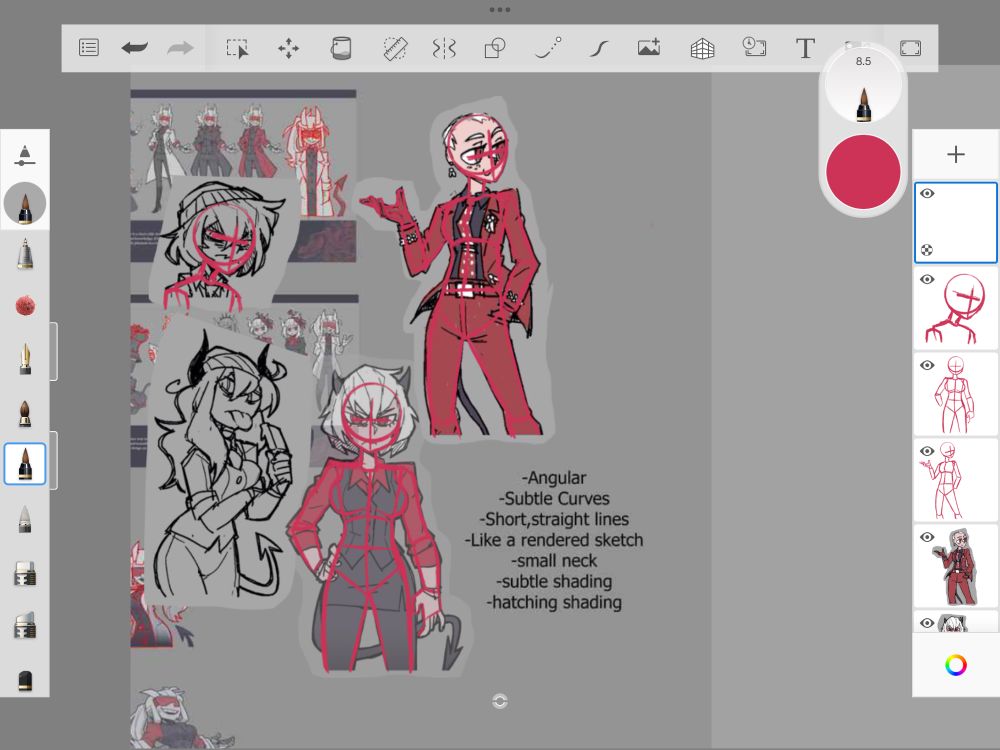Open the main menu list icon
1000x750 pixels.
click(89, 48)
